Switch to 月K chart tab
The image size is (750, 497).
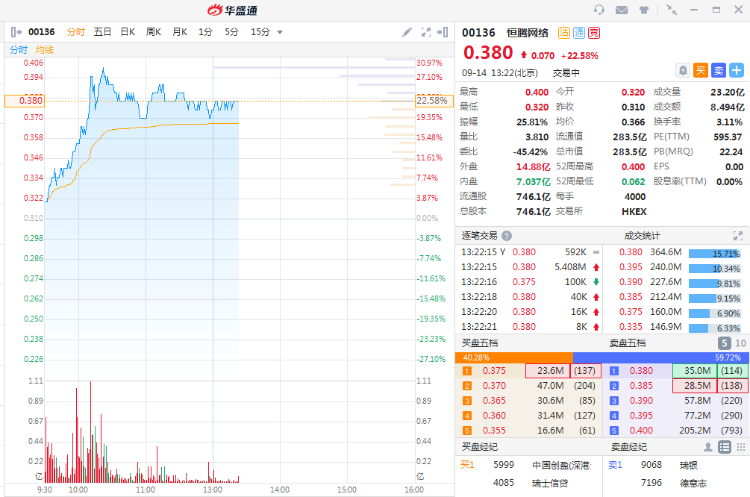pos(180,32)
